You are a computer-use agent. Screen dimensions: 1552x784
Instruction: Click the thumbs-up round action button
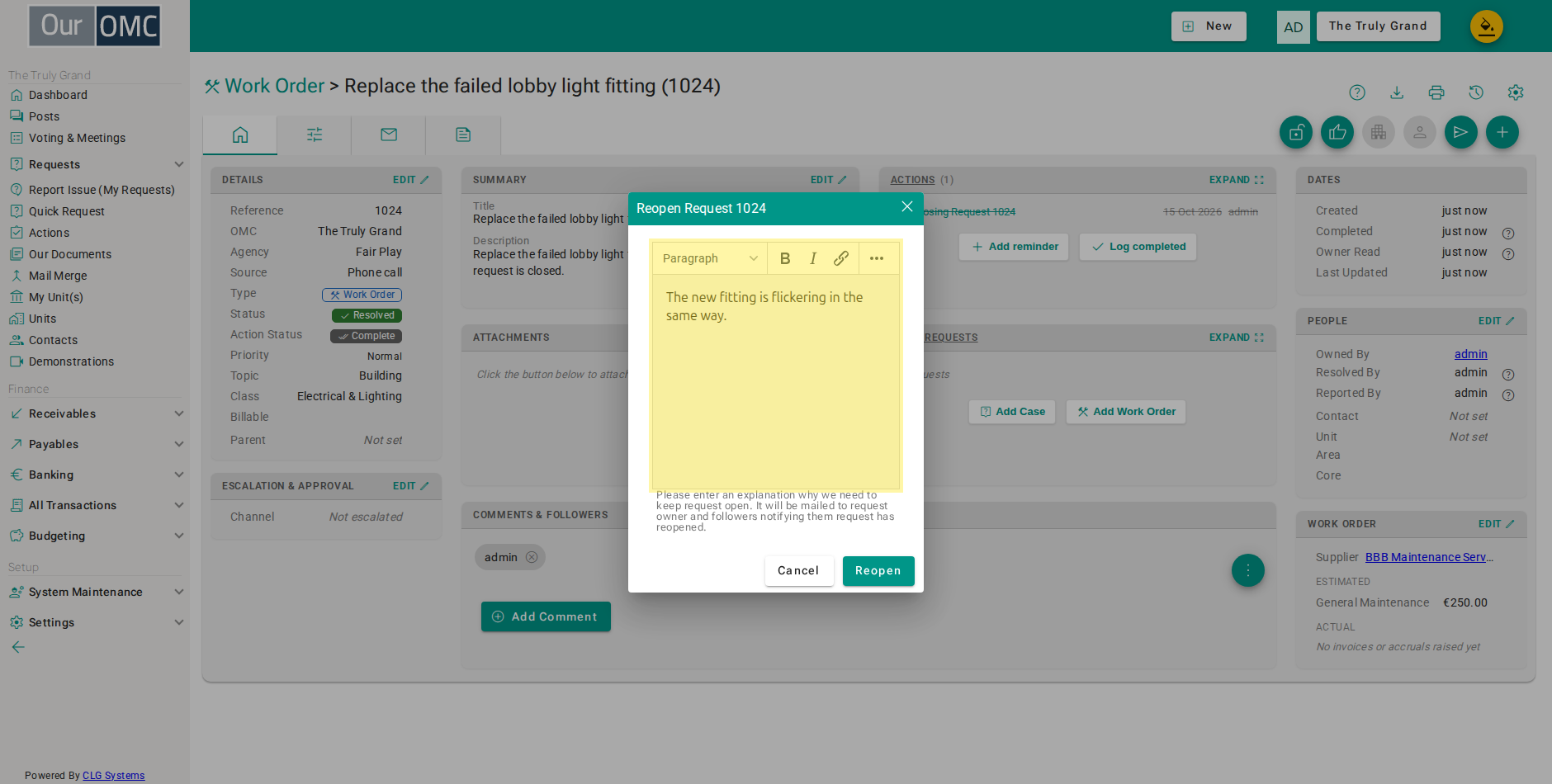tap(1337, 132)
